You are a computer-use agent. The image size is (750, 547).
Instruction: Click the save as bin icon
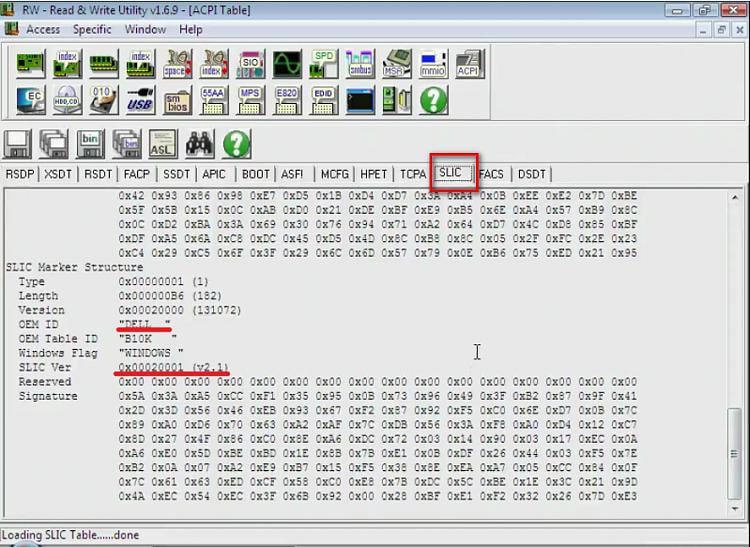(x=90, y=143)
